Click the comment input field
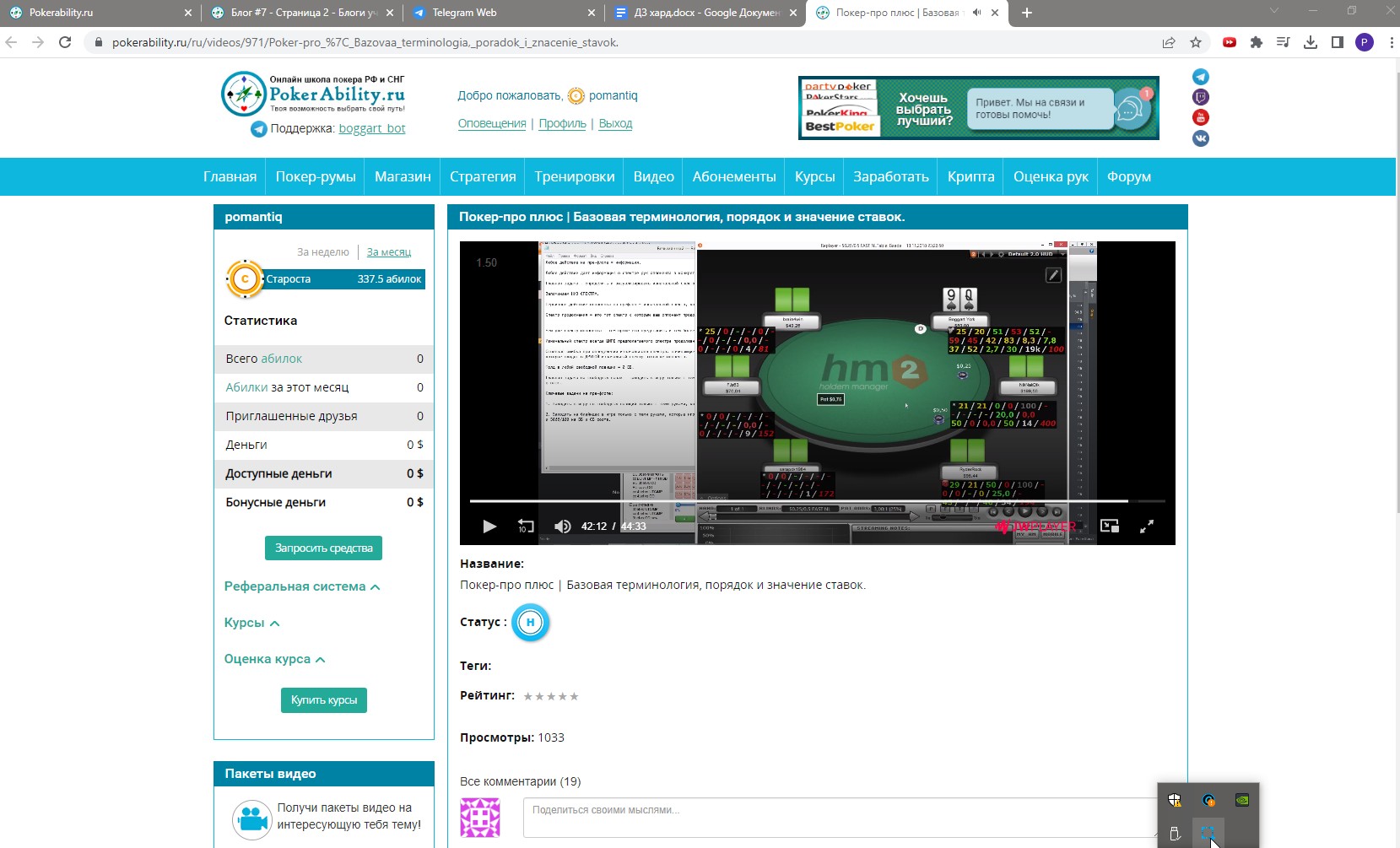The height and width of the screenshot is (848, 1400). tap(840, 818)
